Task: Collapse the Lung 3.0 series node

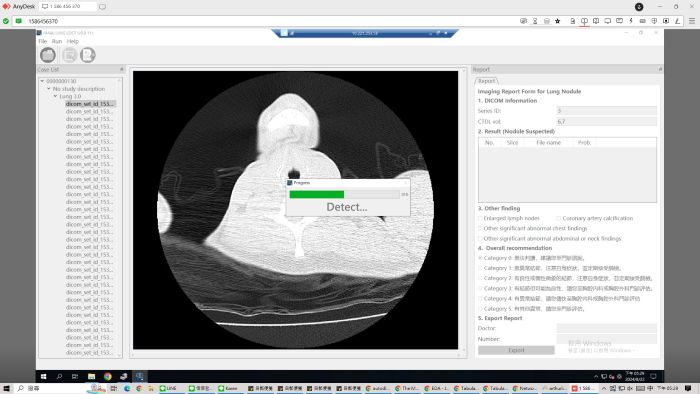Action: click(x=55, y=96)
